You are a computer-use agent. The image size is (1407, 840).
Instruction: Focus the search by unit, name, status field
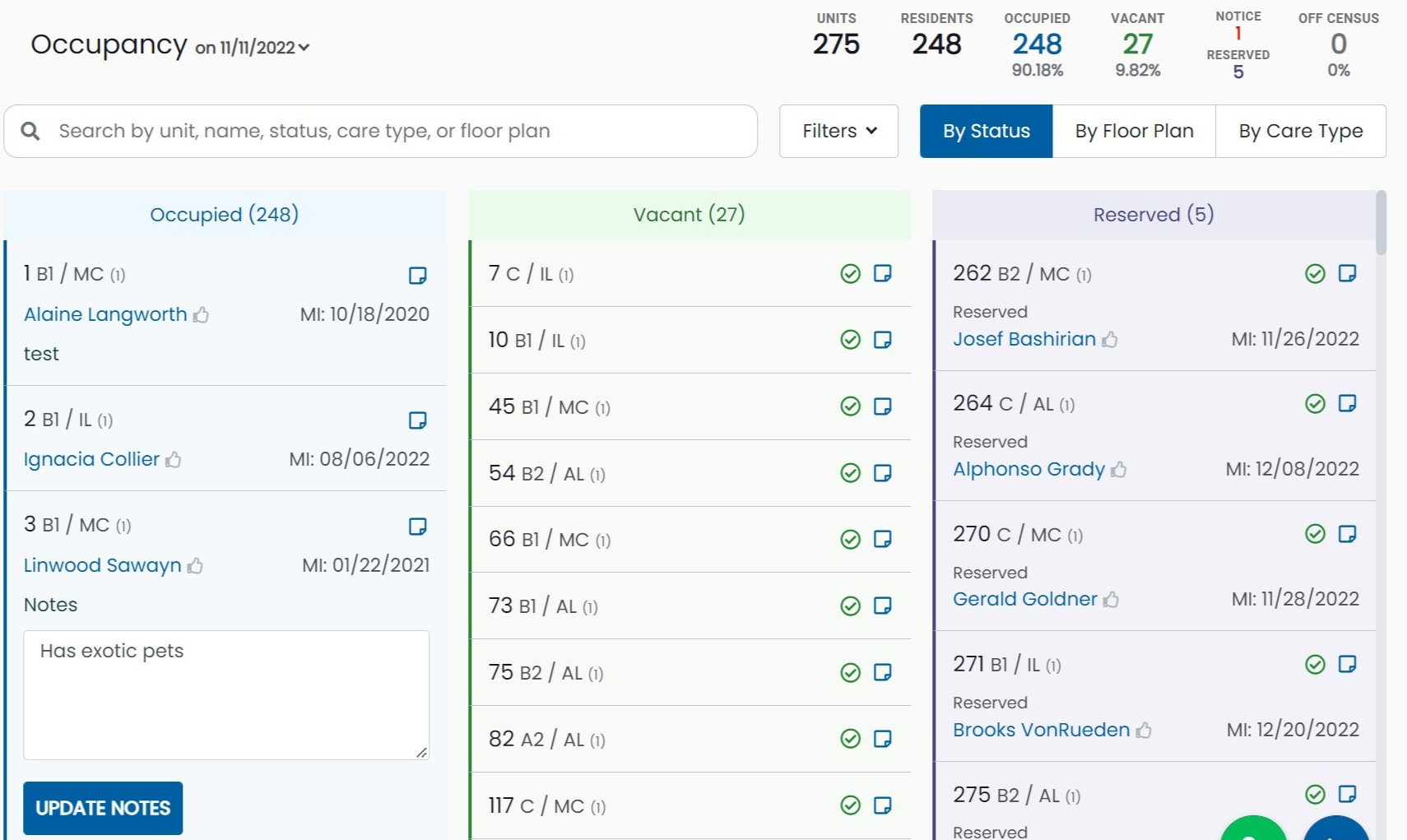point(381,131)
